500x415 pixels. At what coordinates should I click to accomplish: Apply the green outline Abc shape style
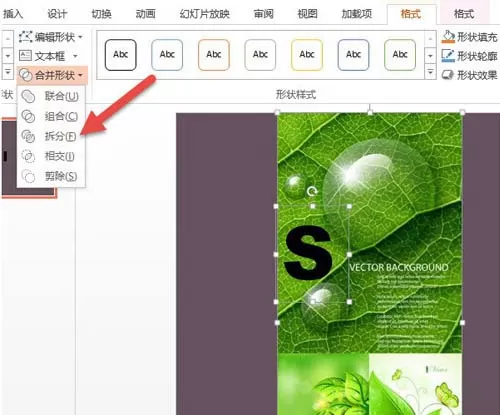click(x=400, y=55)
